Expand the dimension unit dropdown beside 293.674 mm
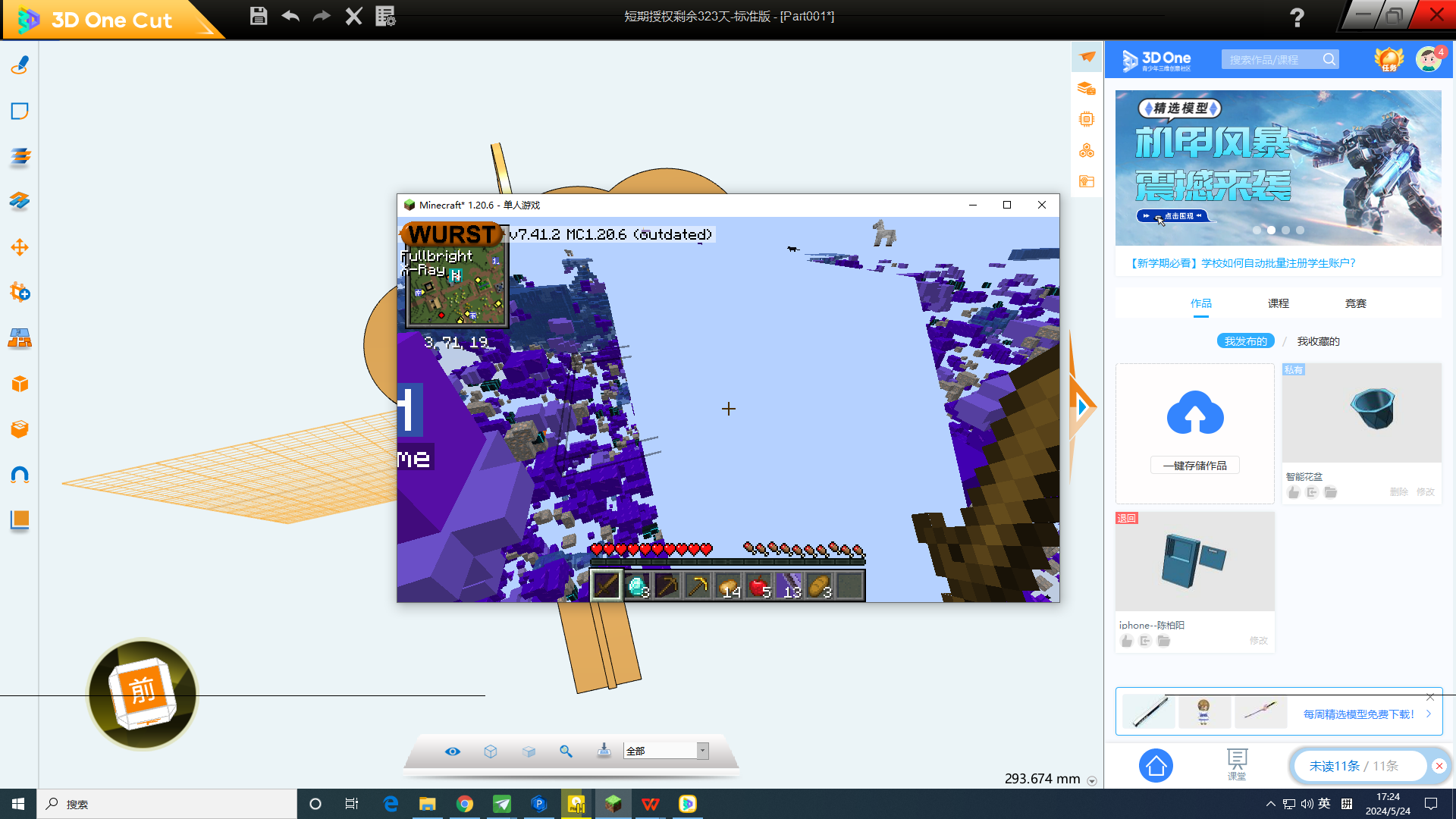 coord(1092,781)
